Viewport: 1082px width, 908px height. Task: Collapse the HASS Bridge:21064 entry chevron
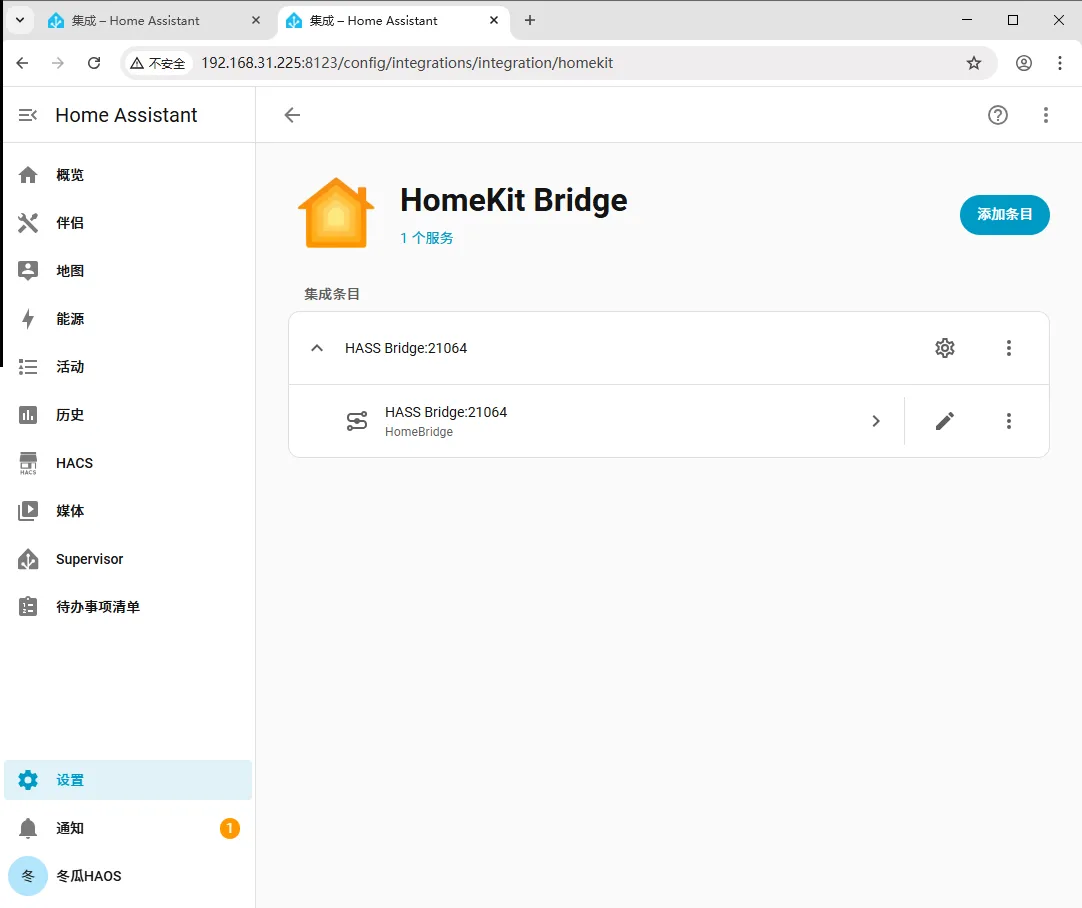tap(317, 348)
